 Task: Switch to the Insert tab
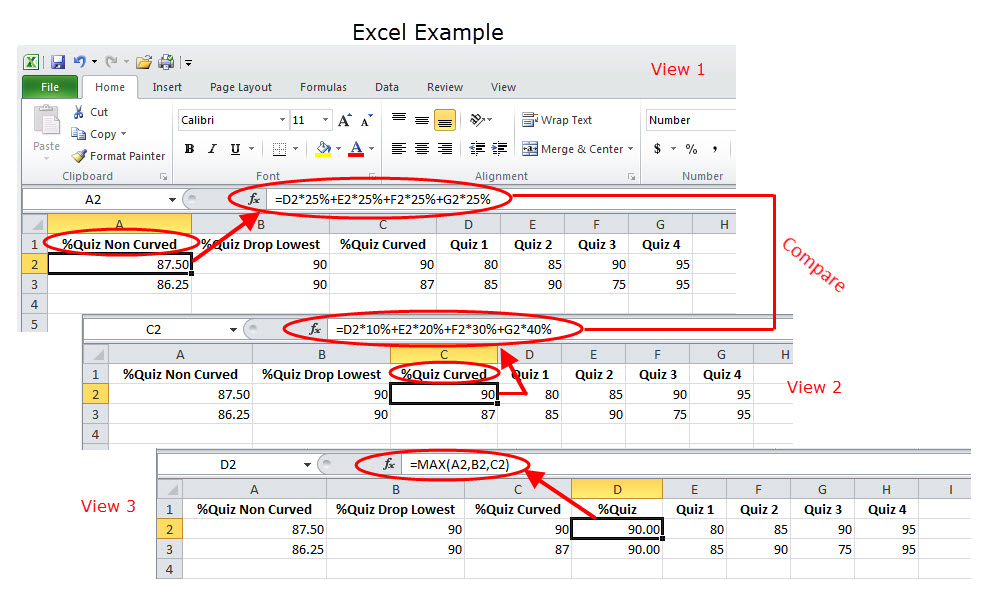[167, 87]
